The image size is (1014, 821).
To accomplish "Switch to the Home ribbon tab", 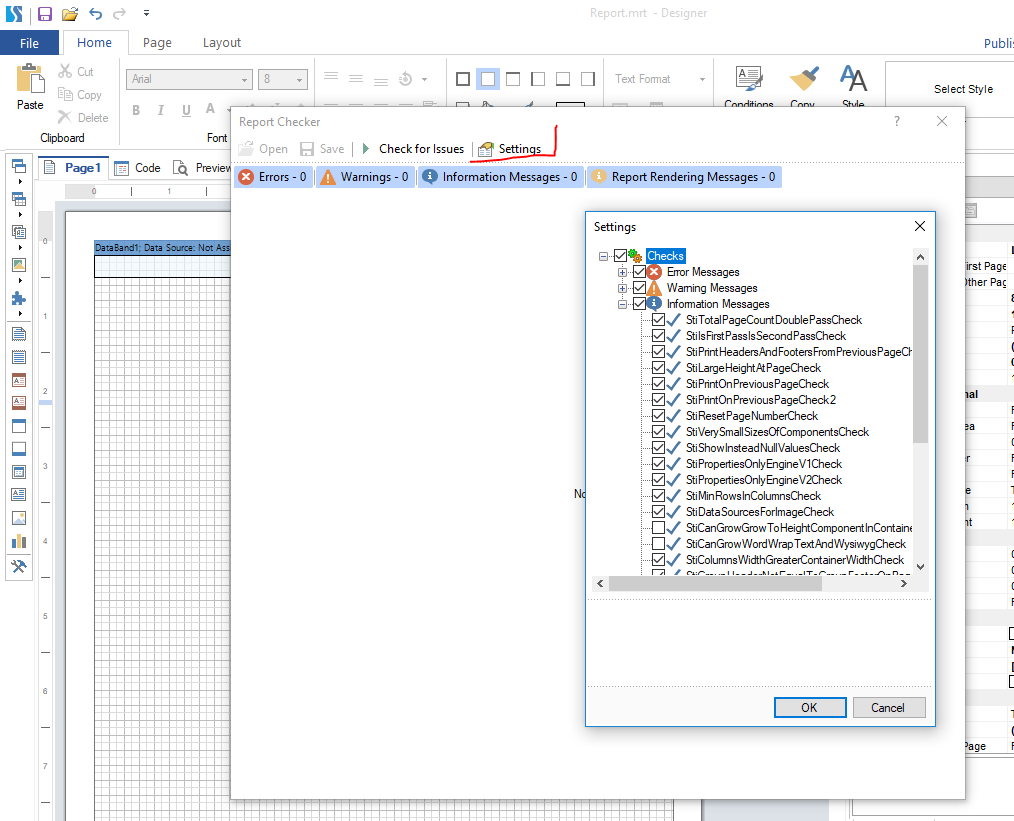I will point(94,43).
